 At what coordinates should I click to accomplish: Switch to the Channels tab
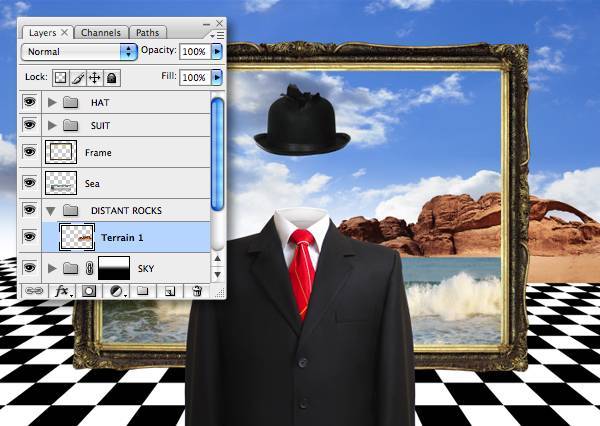(101, 33)
